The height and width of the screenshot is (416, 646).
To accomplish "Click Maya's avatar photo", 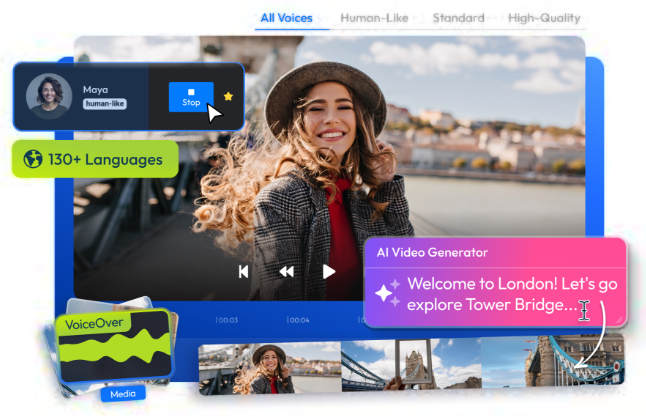I will click(x=49, y=96).
